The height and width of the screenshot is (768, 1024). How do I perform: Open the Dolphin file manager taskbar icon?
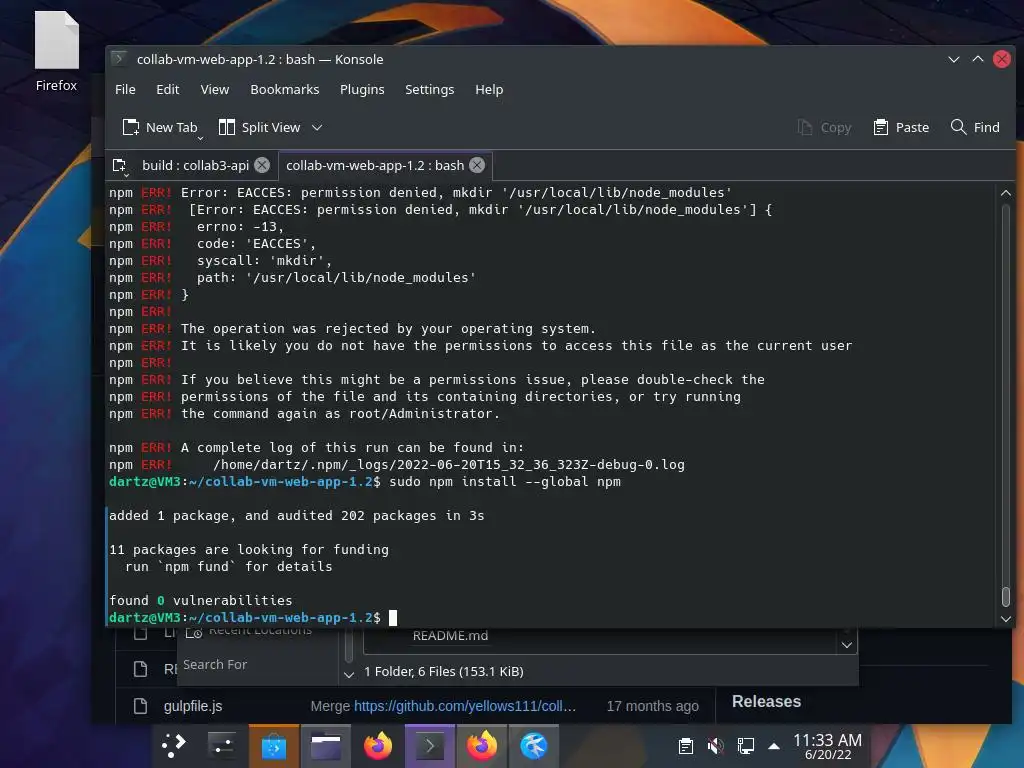click(325, 745)
